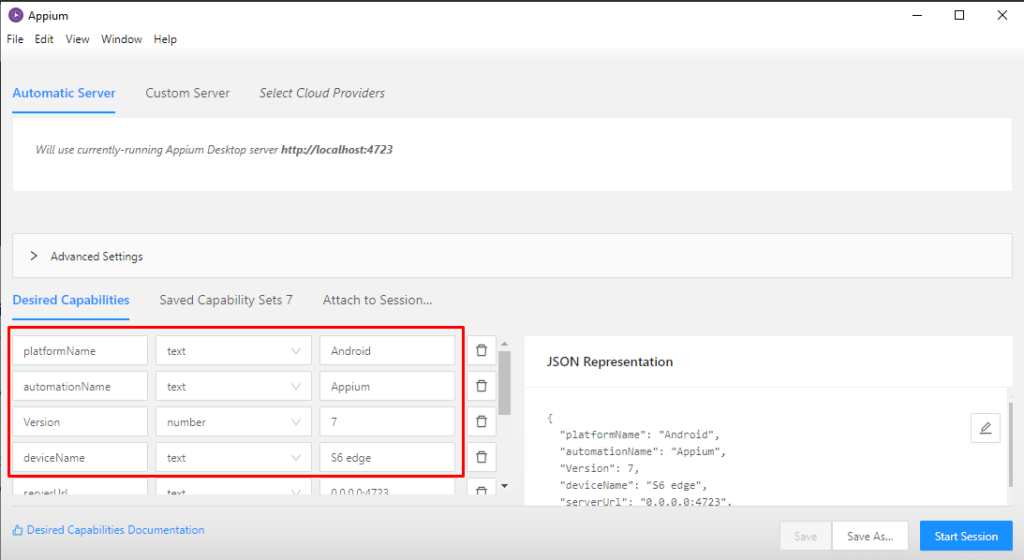The image size is (1024, 560).
Task: Open the Edit menu
Action: point(44,39)
